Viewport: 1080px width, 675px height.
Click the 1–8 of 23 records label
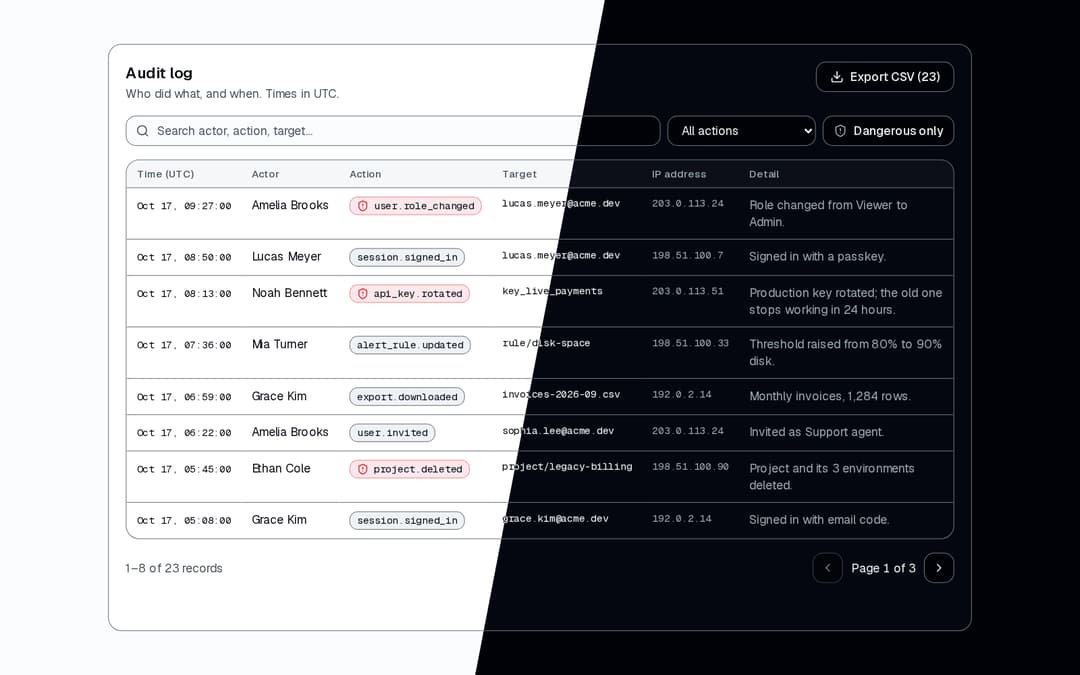pyautogui.click(x=174, y=568)
